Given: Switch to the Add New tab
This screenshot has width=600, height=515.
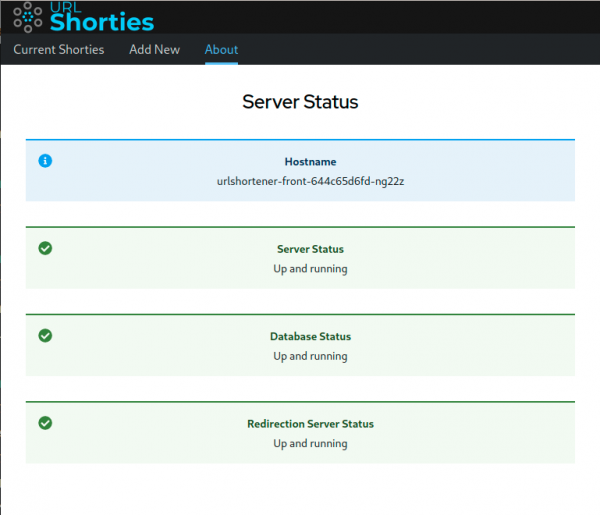Looking at the screenshot, I should pyautogui.click(x=154, y=49).
